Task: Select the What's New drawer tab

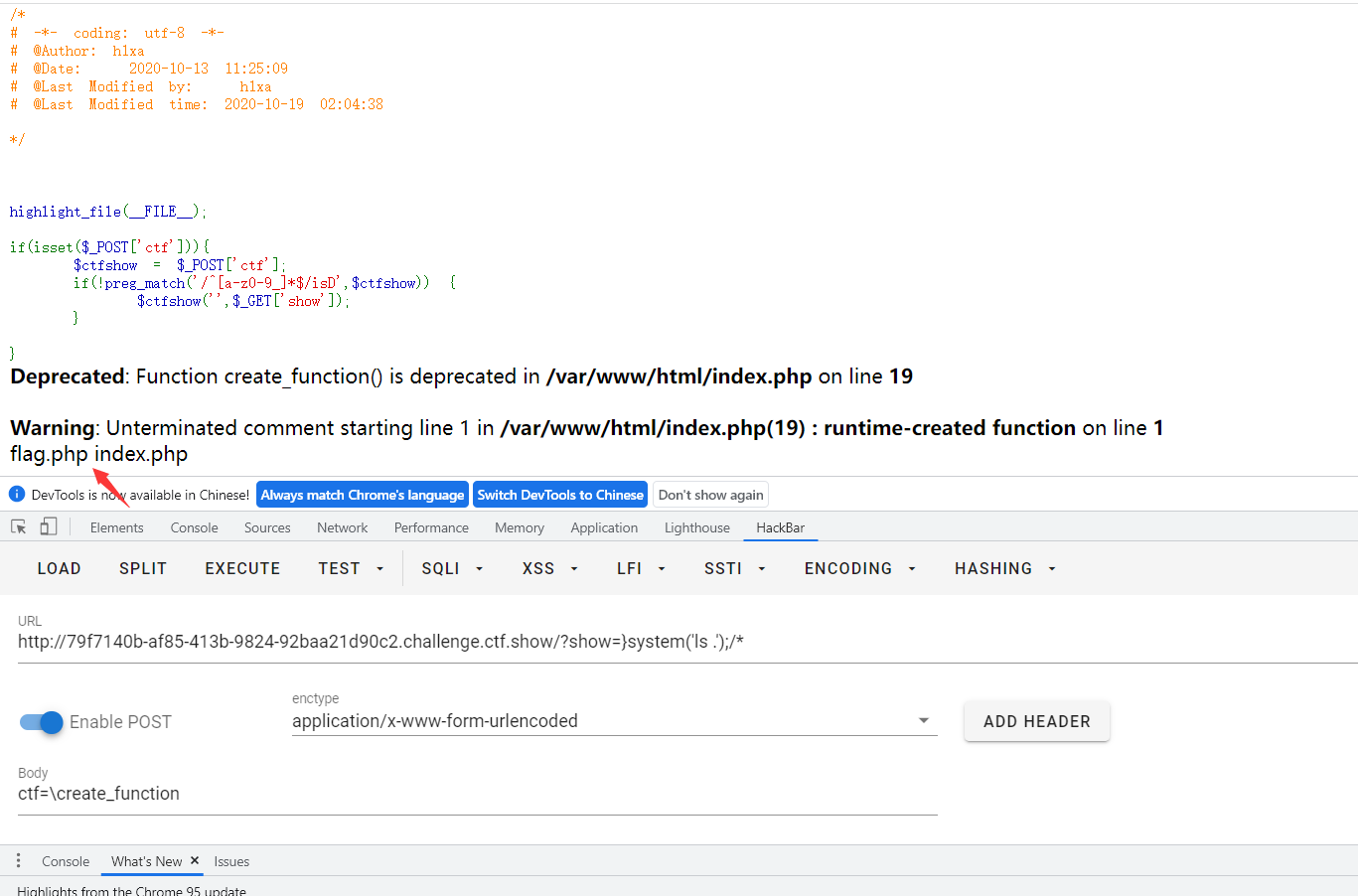Action: [x=146, y=861]
